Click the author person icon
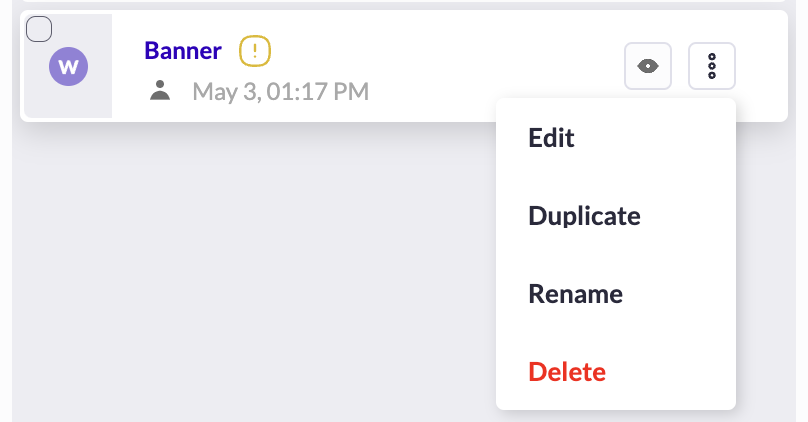The height and width of the screenshot is (422, 808). tap(160, 90)
